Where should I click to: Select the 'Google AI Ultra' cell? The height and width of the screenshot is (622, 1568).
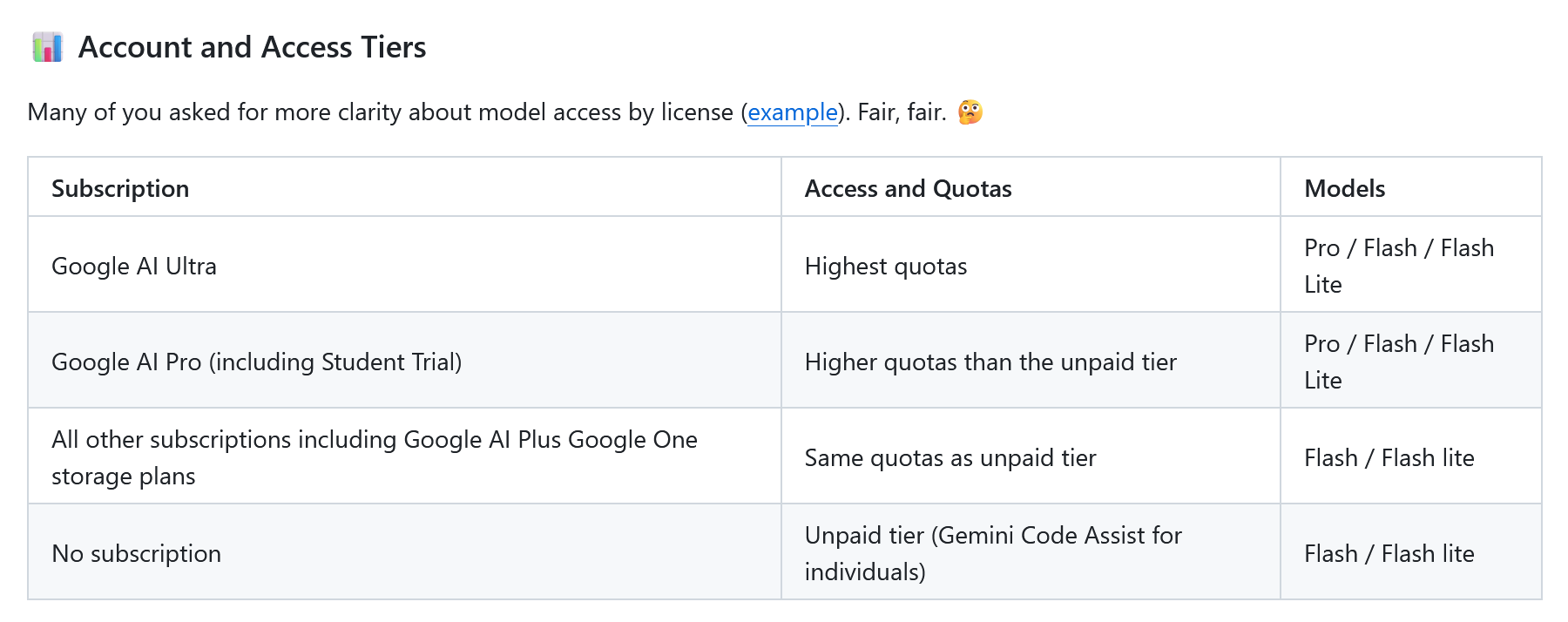(134, 266)
